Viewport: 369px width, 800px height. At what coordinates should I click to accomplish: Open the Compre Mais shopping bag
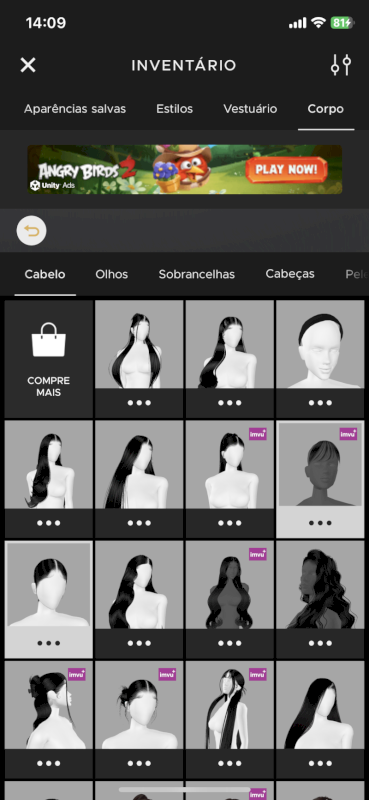48,359
